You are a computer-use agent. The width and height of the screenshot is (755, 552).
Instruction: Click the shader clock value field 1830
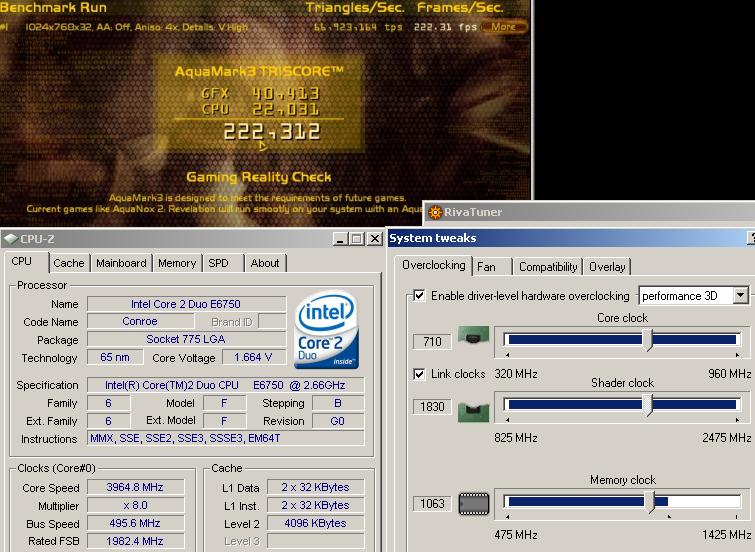pos(432,407)
